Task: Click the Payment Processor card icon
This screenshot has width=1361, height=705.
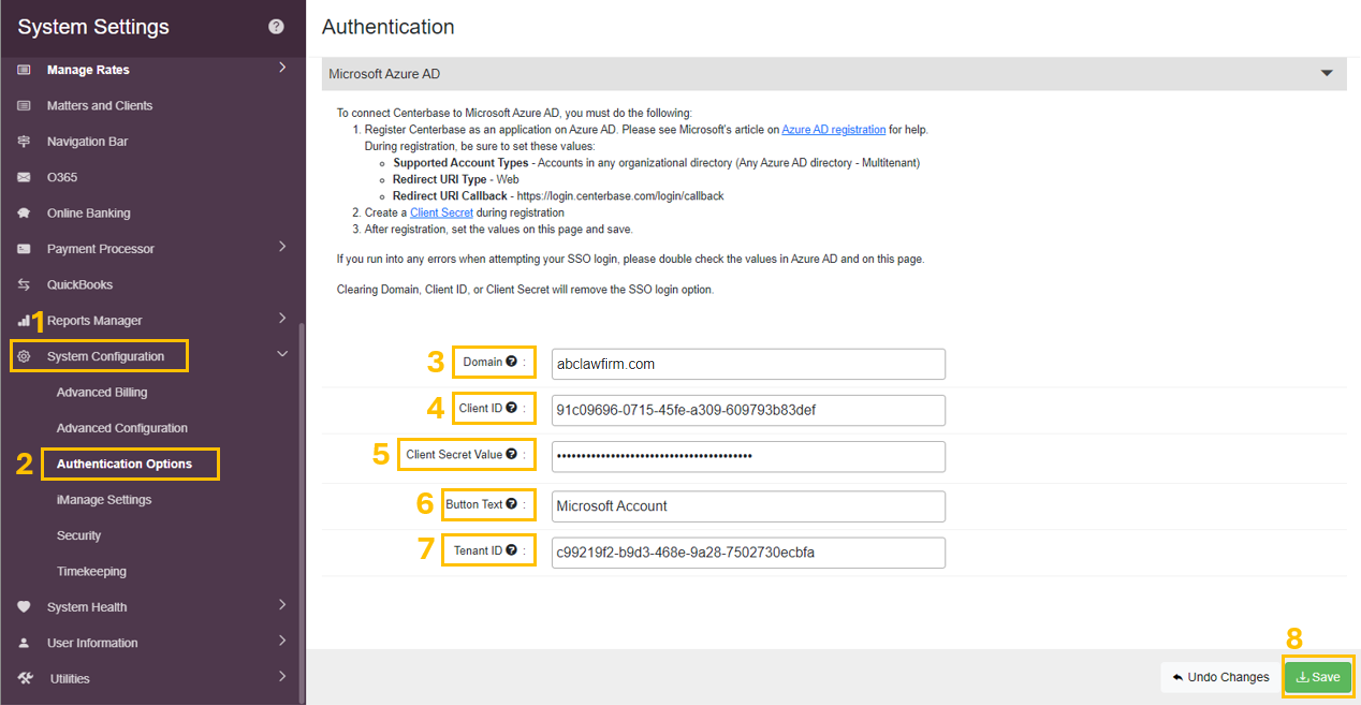Action: click(24, 249)
